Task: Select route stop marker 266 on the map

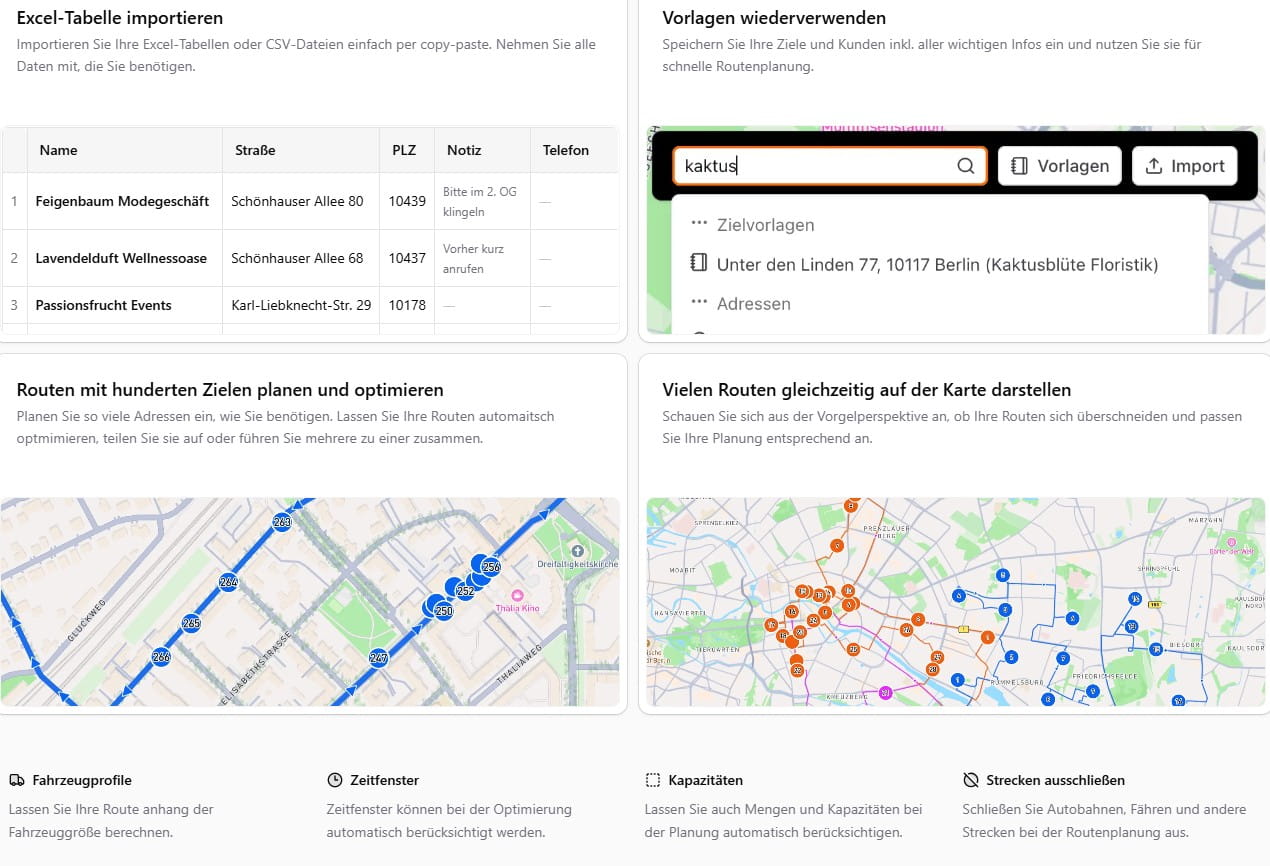Action: click(161, 657)
